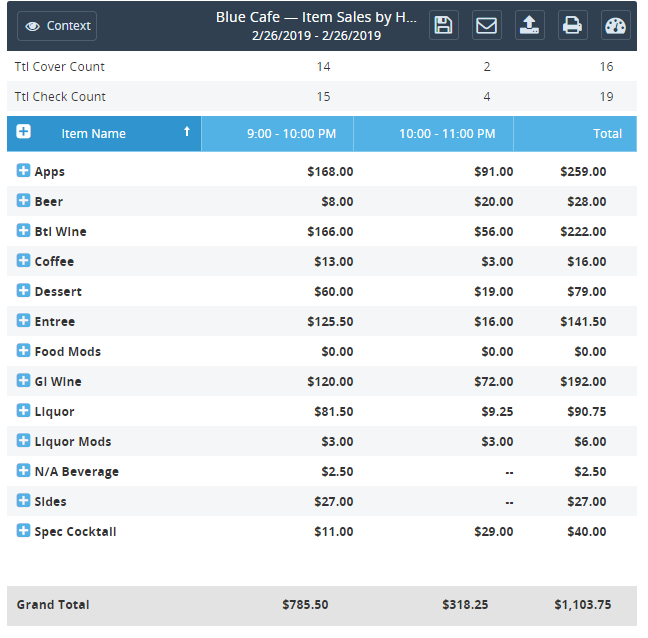Expand the Spec Cocktail category row
The height and width of the screenshot is (638, 648).
click(x=24, y=531)
